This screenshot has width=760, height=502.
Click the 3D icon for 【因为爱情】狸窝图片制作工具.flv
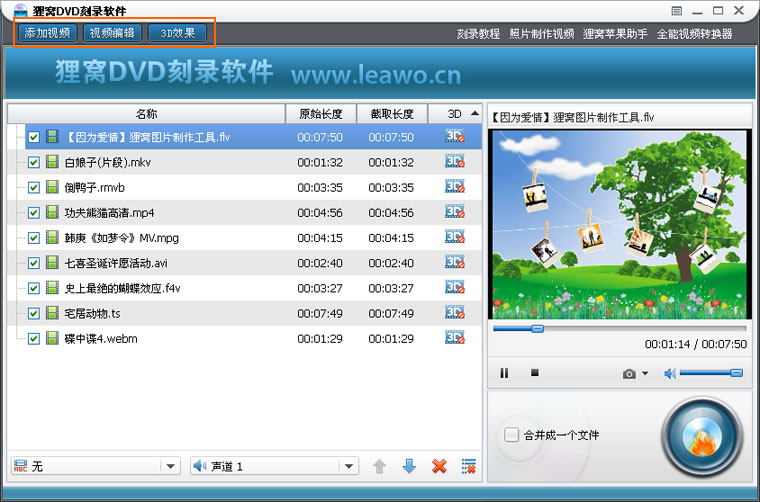coord(455,136)
